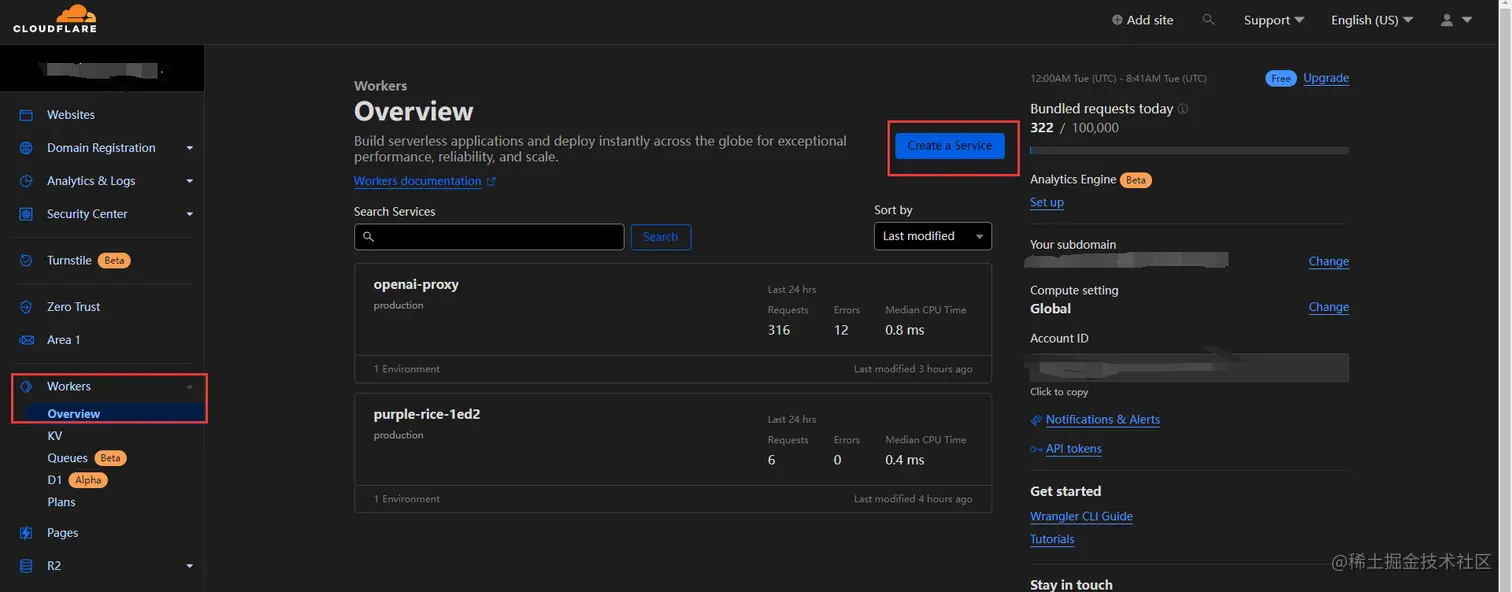
Task: Open the Workers documentation link
Action: coord(417,181)
